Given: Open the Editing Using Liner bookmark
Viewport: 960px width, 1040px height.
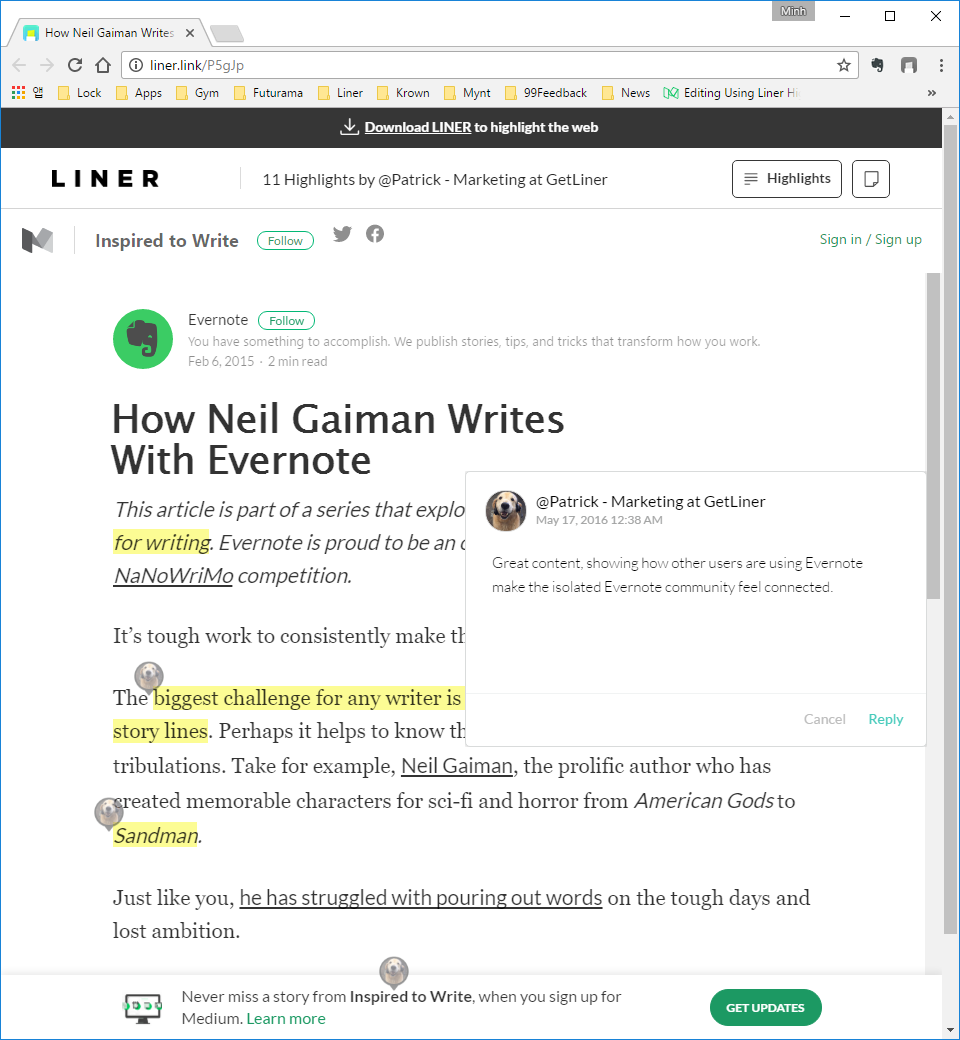Looking at the screenshot, I should pos(731,93).
